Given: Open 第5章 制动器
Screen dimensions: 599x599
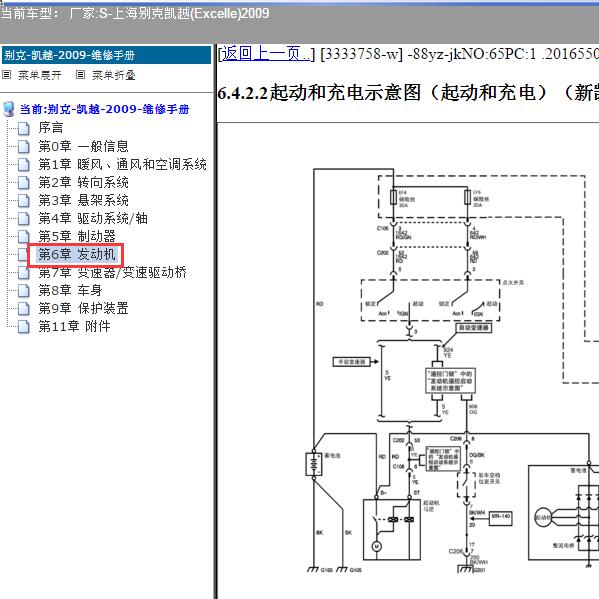Looking at the screenshot, I should pos(77,236).
